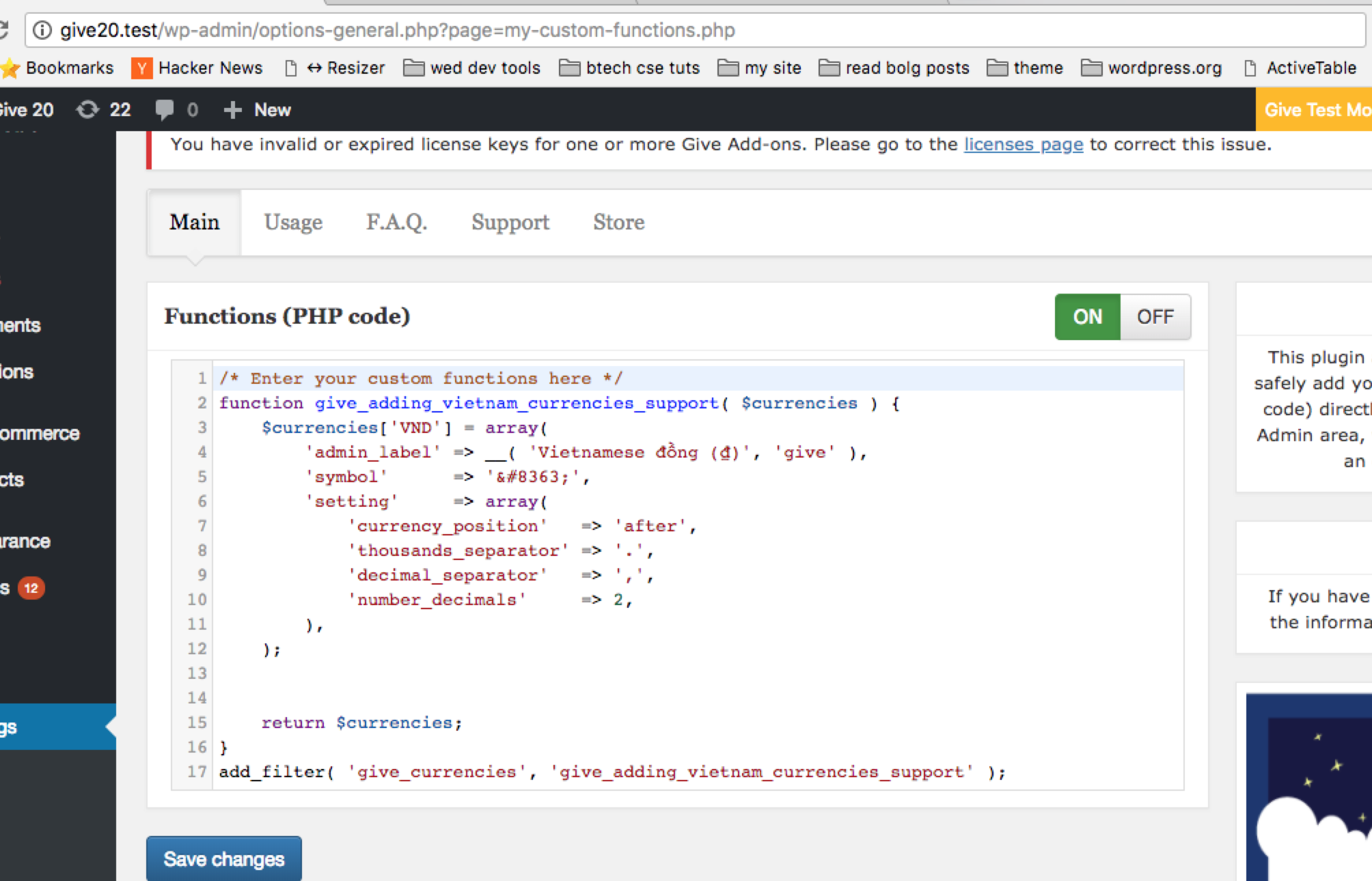Screen dimensions: 1372x881
Task: Open the comments bubble icon
Action: click(x=164, y=109)
